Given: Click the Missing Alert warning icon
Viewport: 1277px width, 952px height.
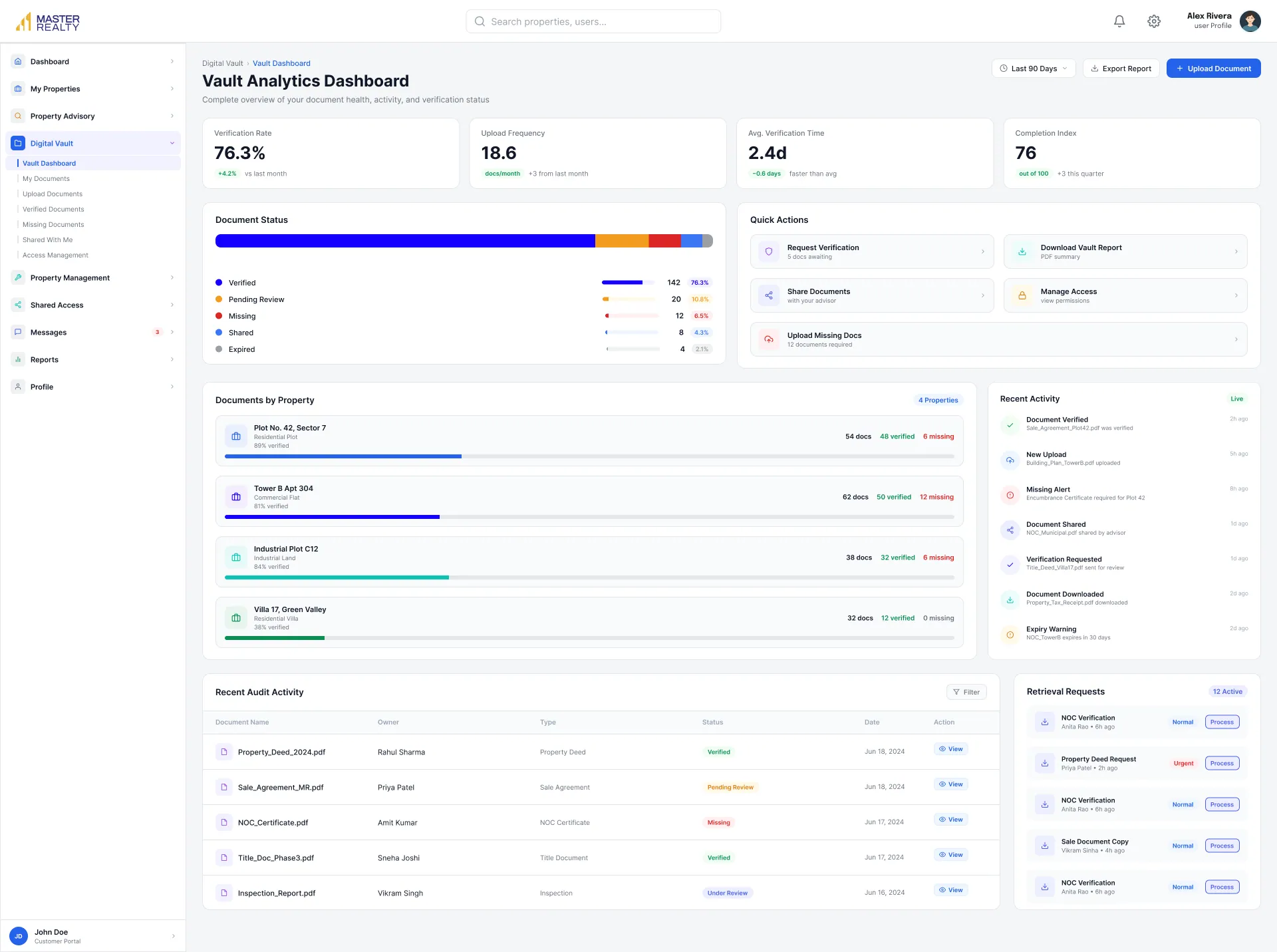Looking at the screenshot, I should [x=1010, y=495].
